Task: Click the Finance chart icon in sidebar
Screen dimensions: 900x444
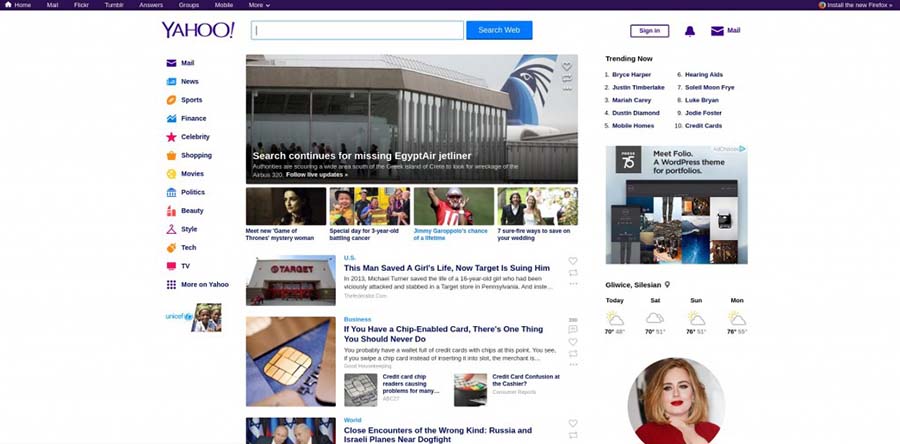Action: click(x=171, y=118)
